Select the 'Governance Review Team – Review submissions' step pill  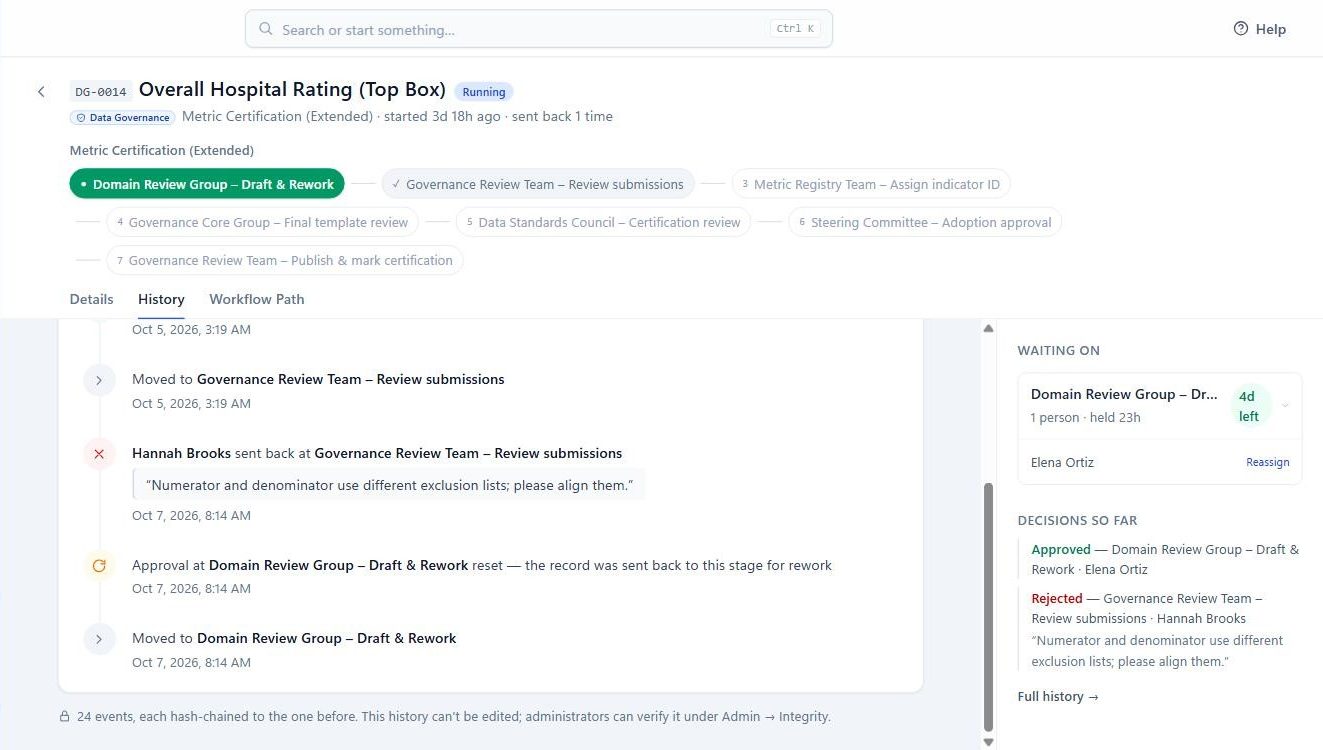click(x=538, y=184)
